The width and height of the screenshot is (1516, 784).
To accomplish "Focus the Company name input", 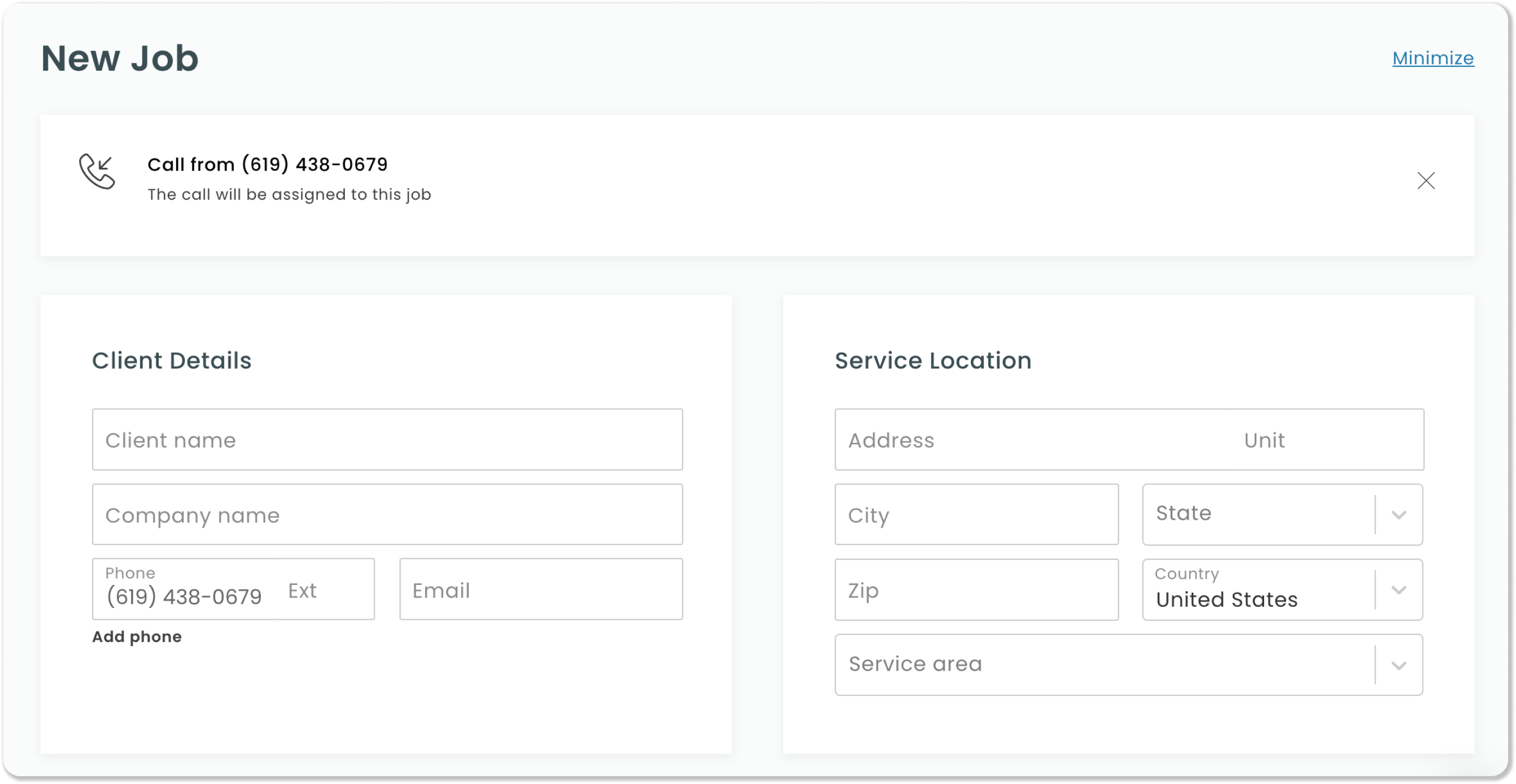I will [x=386, y=514].
